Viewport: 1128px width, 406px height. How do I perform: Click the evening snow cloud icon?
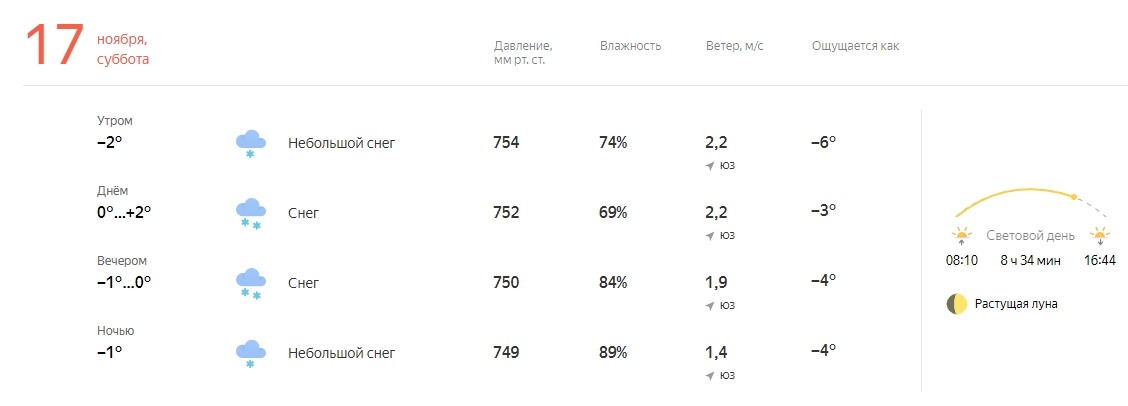click(x=250, y=283)
